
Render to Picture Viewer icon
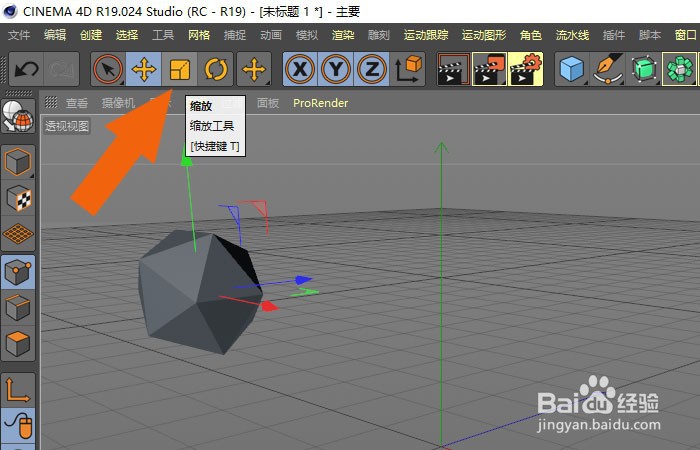point(490,69)
